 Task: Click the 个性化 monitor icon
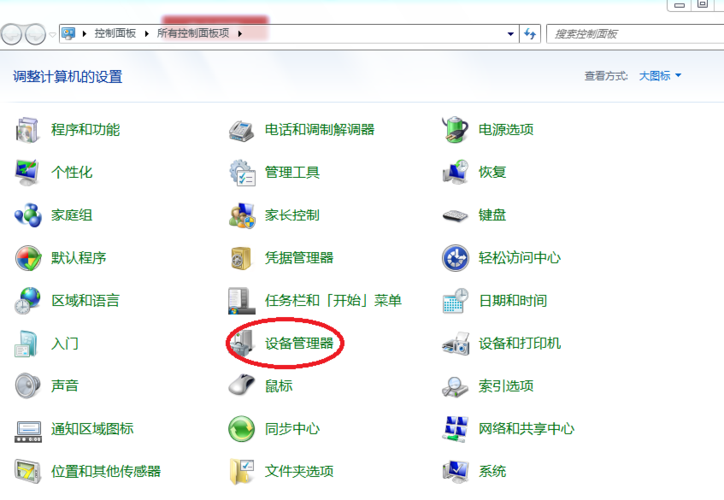[27, 172]
